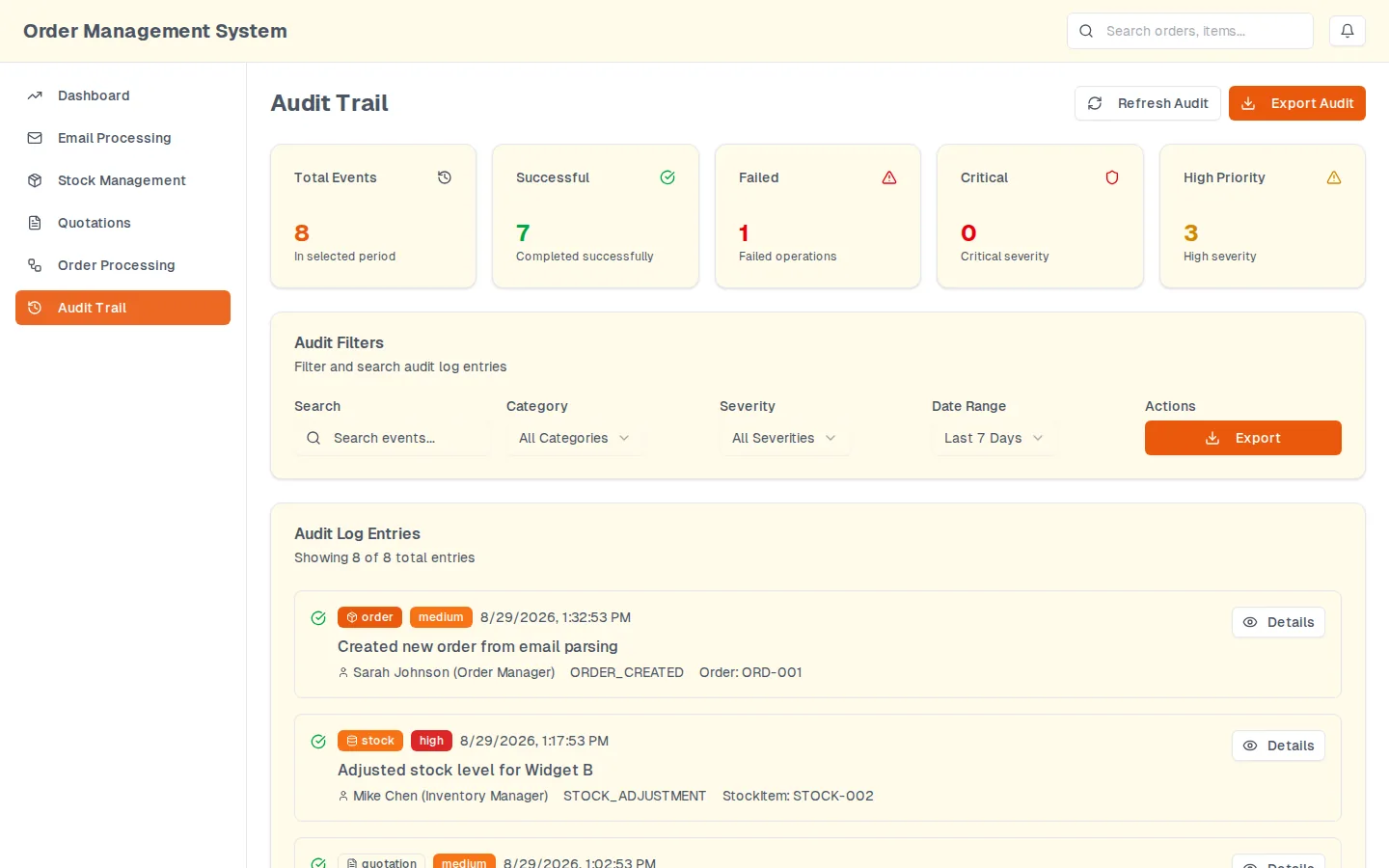Screen dimensions: 1389x868
Task: Click the 'medium' badge on the ORD-001 entry
Action: (x=441, y=617)
